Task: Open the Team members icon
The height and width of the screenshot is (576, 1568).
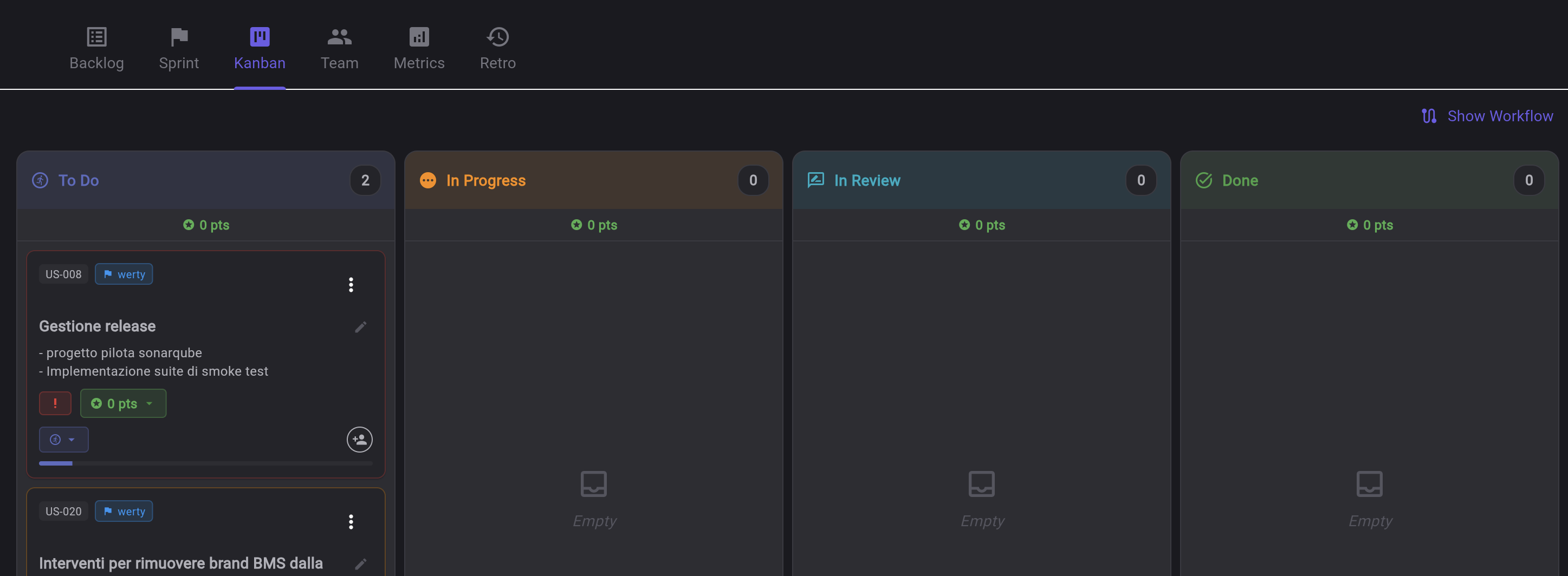Action: [x=339, y=36]
